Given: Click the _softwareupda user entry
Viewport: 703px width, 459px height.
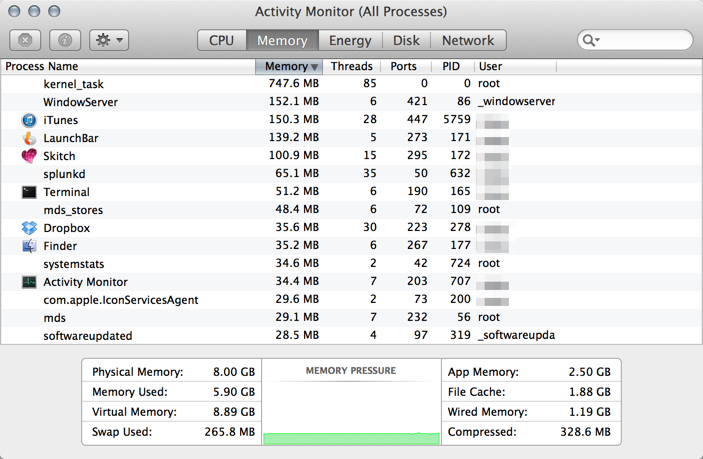Looking at the screenshot, I should coord(516,335).
